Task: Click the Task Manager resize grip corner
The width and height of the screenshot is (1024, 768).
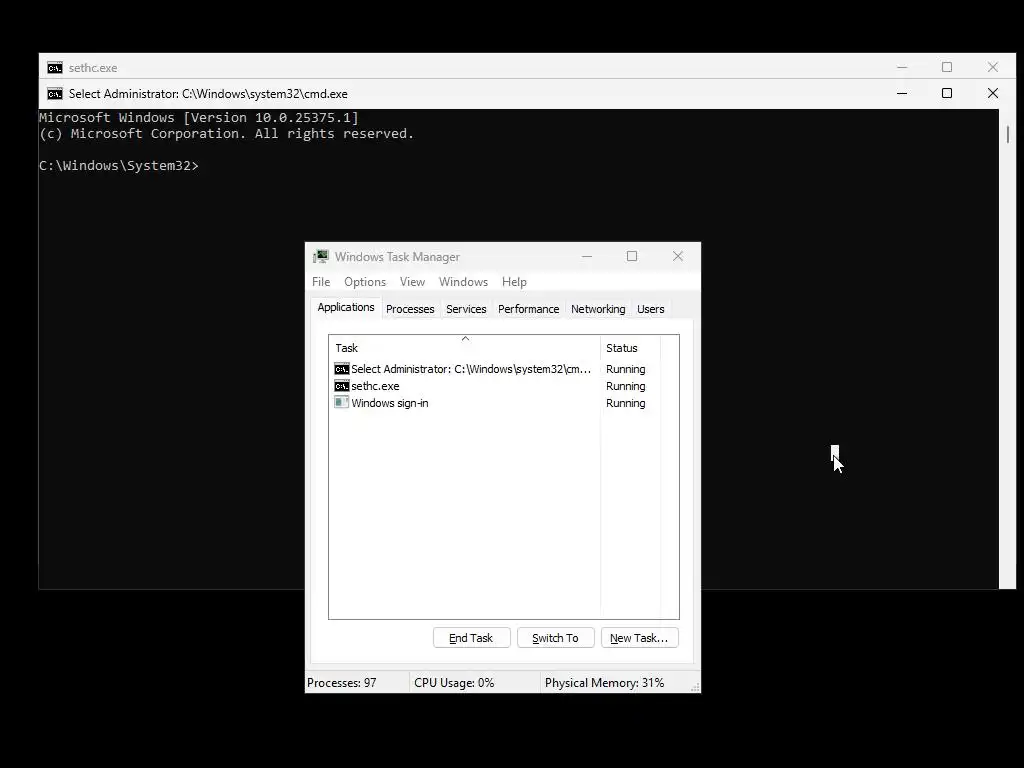Action: (x=695, y=686)
